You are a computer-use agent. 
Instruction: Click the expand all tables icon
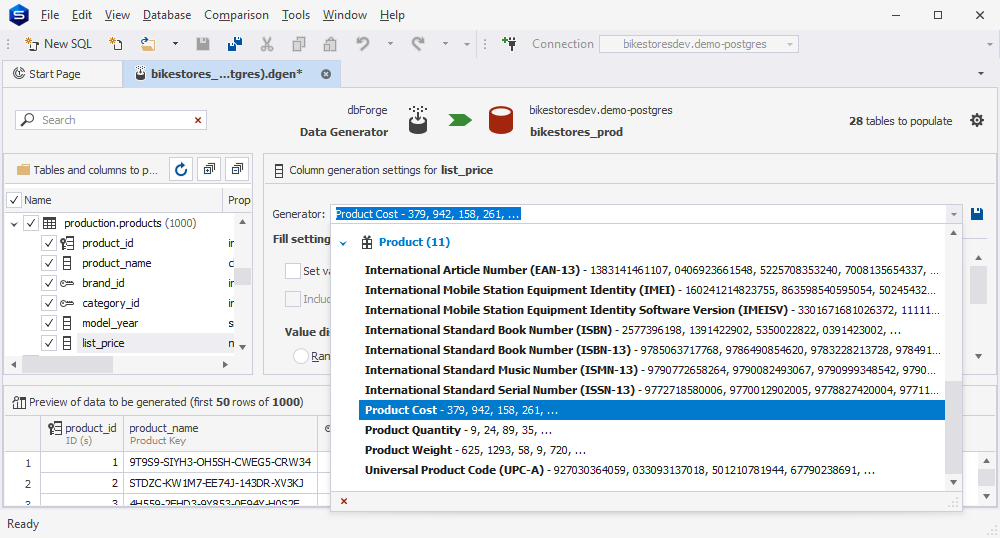[209, 170]
